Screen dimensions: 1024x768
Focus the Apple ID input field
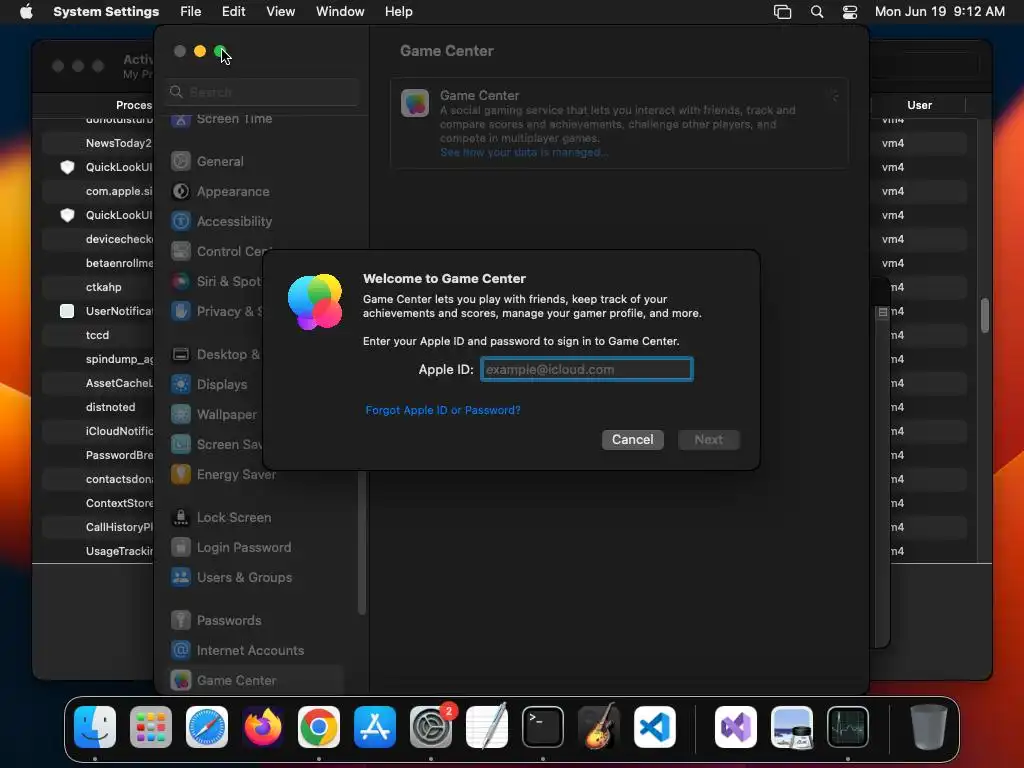[x=586, y=369]
